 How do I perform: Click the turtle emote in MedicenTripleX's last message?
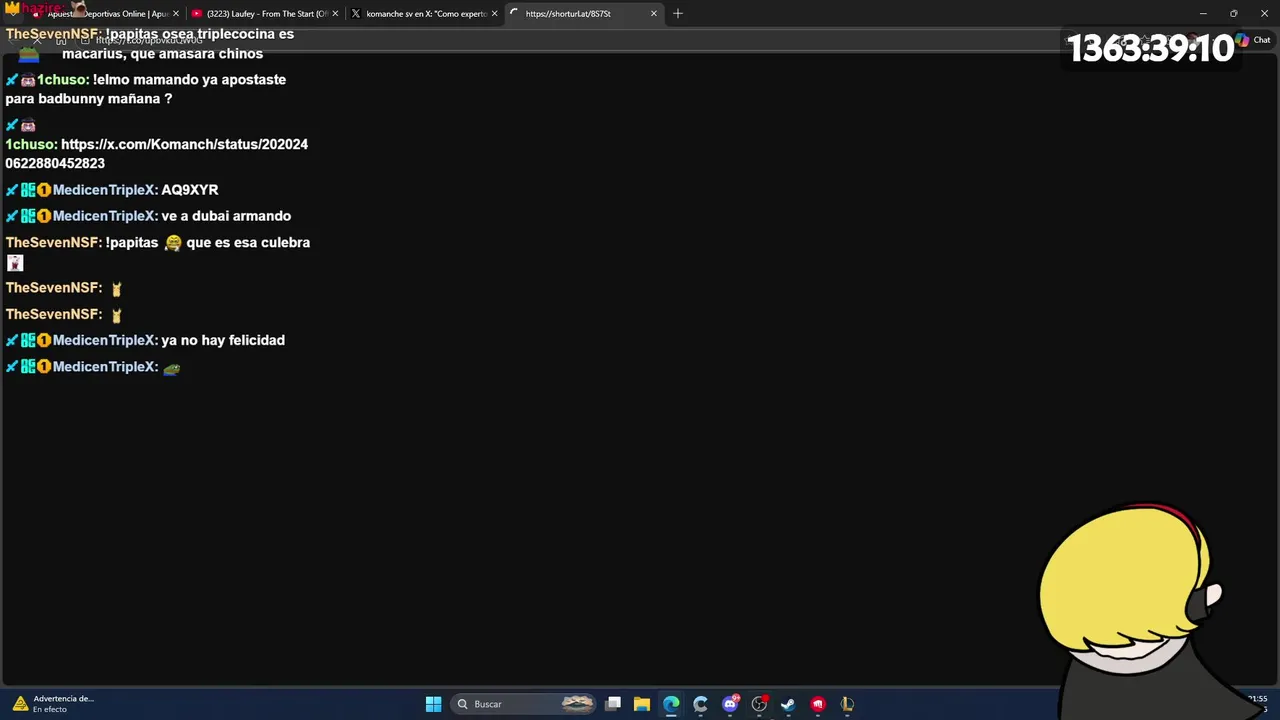click(x=171, y=368)
